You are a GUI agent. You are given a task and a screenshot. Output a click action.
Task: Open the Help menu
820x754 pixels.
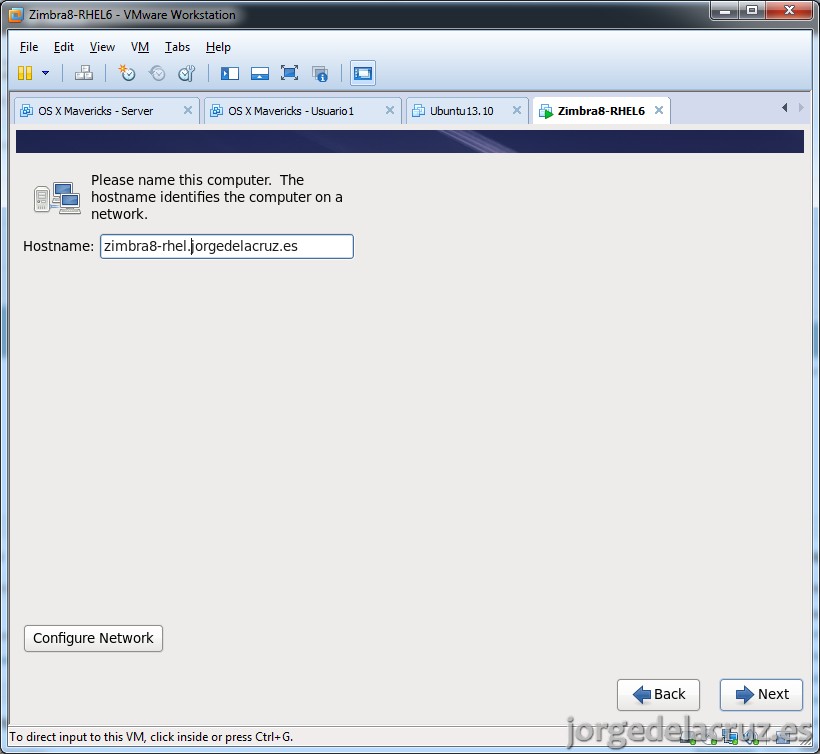218,47
